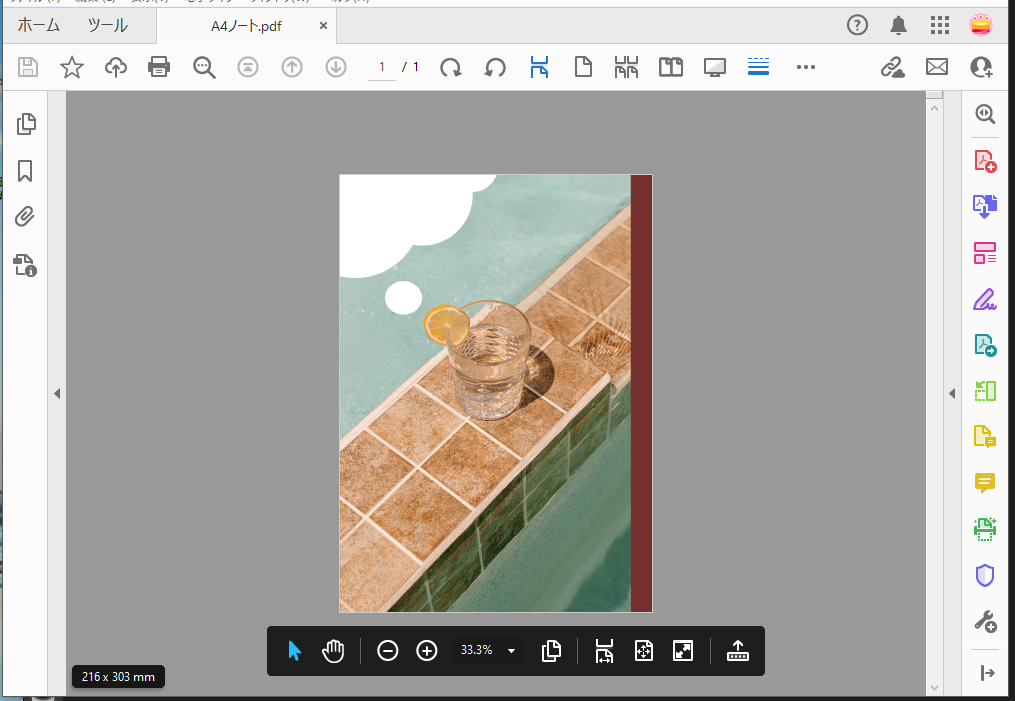Open page thumbnails panel

(x=26, y=124)
